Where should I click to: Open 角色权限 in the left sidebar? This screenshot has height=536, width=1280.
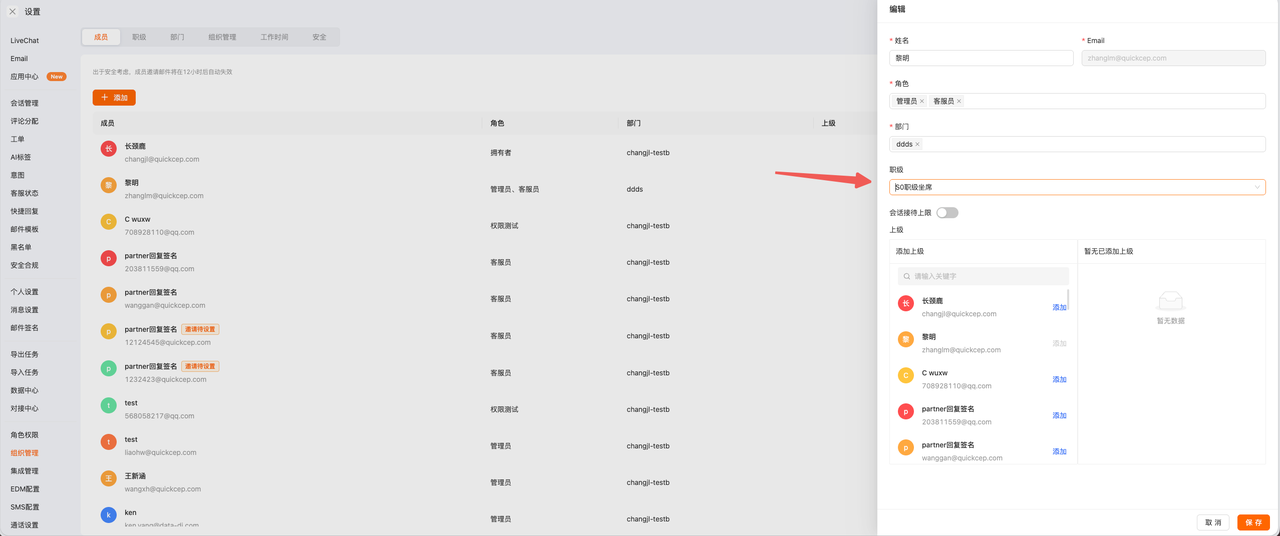point(25,435)
